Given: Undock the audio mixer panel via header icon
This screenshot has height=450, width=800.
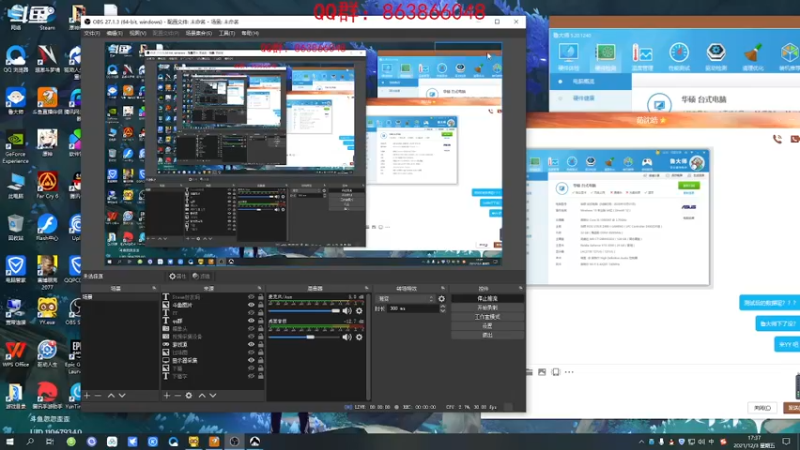Looking at the screenshot, I should tap(366, 288).
